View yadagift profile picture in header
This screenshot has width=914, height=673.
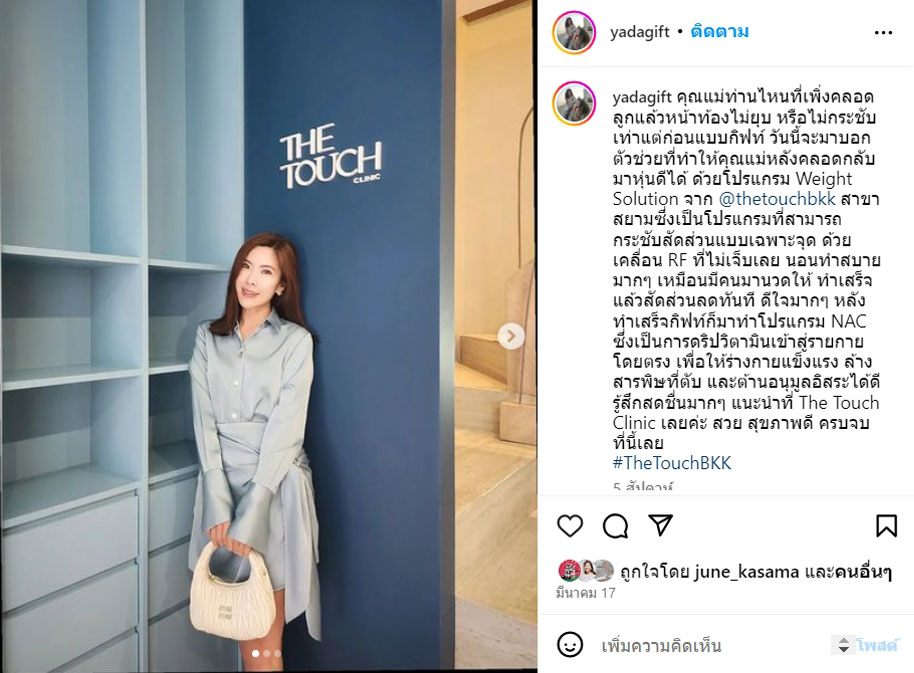pos(574,32)
